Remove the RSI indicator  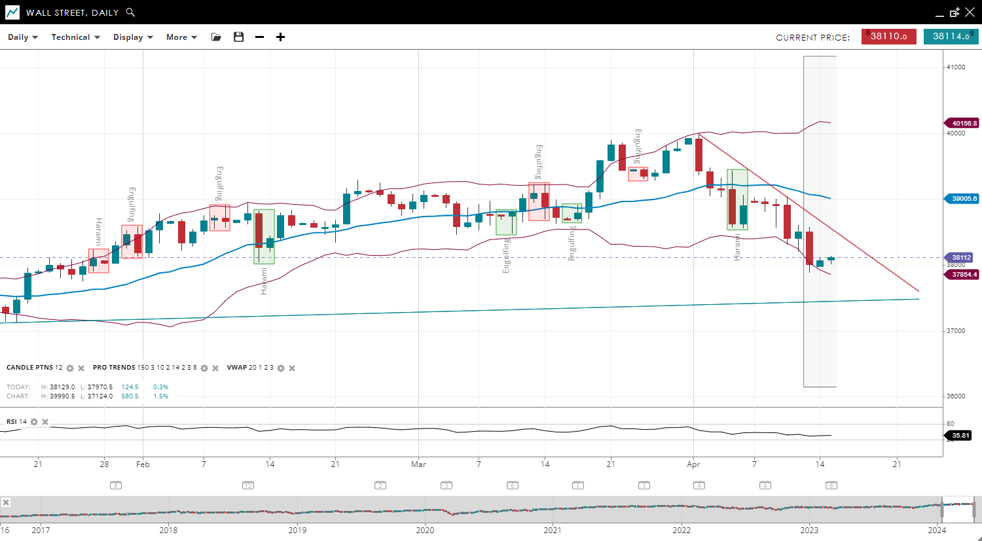pos(45,422)
